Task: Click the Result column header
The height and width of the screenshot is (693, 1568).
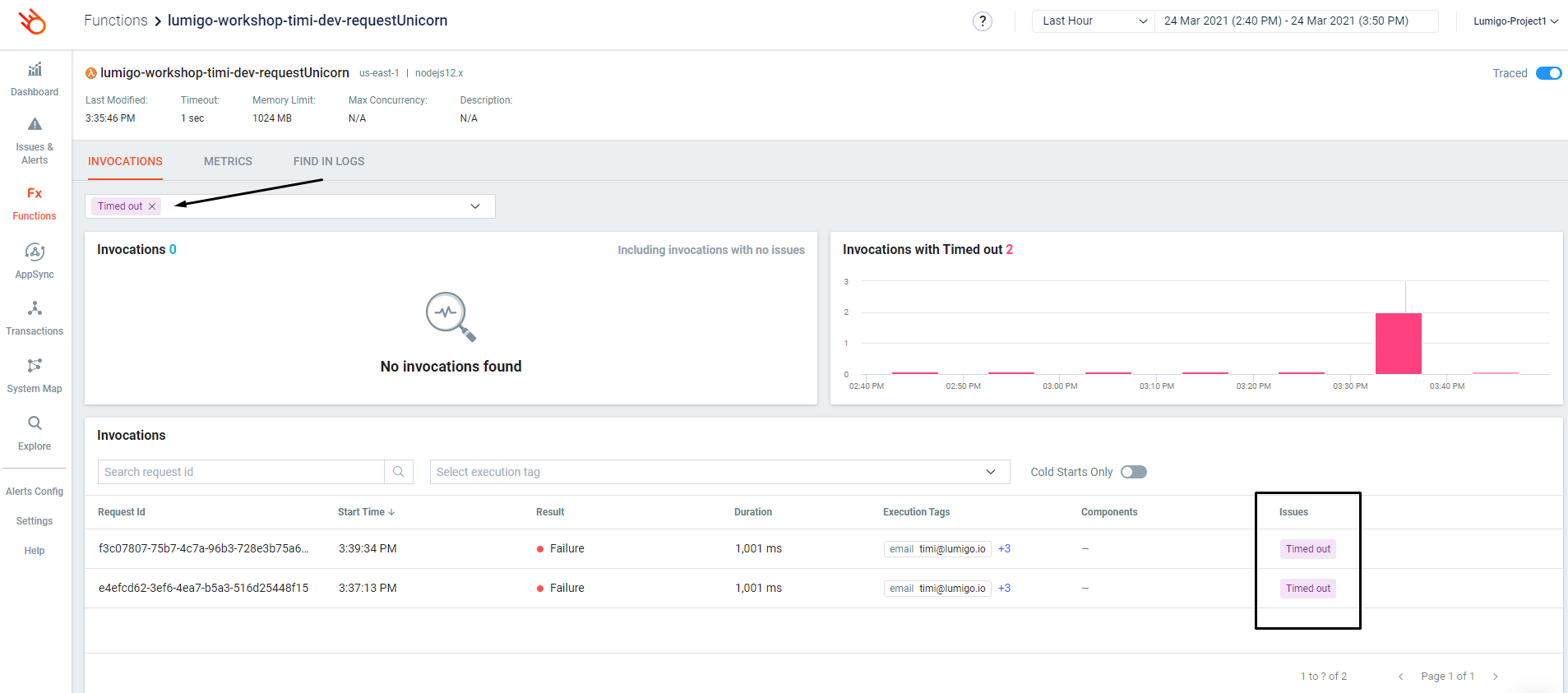Action: point(550,512)
